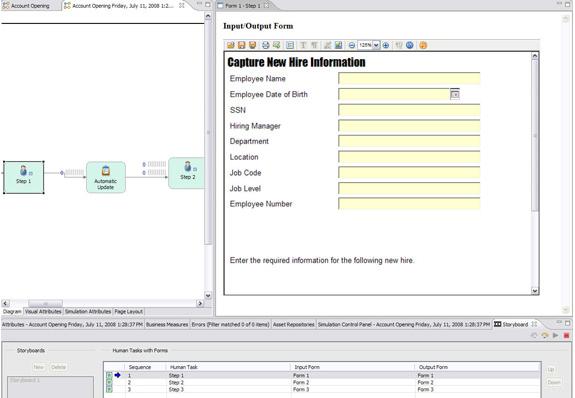Zoom out the form with minus icon

(x=352, y=45)
